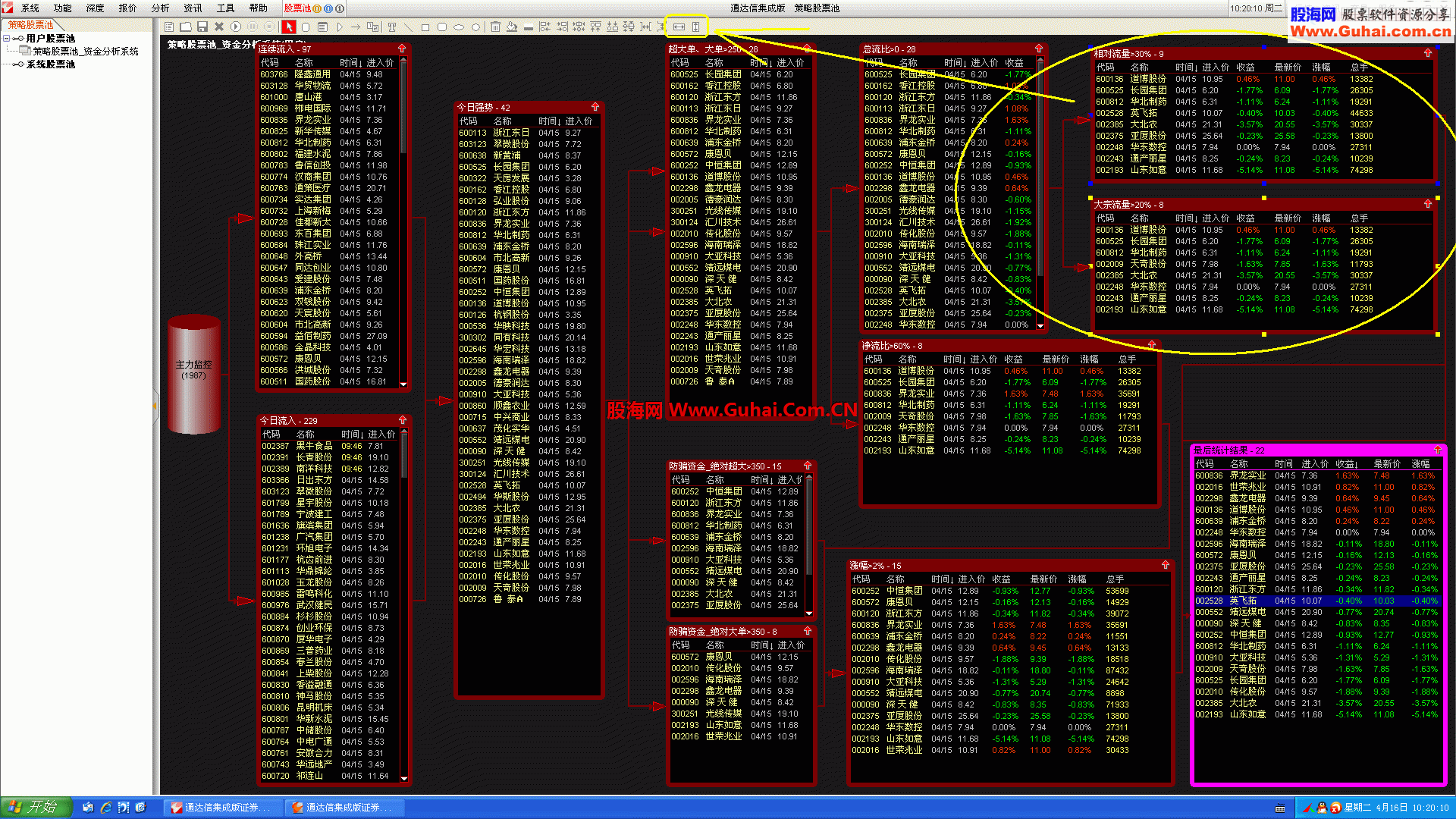Sort 净流比>60% list by 总手 header

tap(1127, 359)
